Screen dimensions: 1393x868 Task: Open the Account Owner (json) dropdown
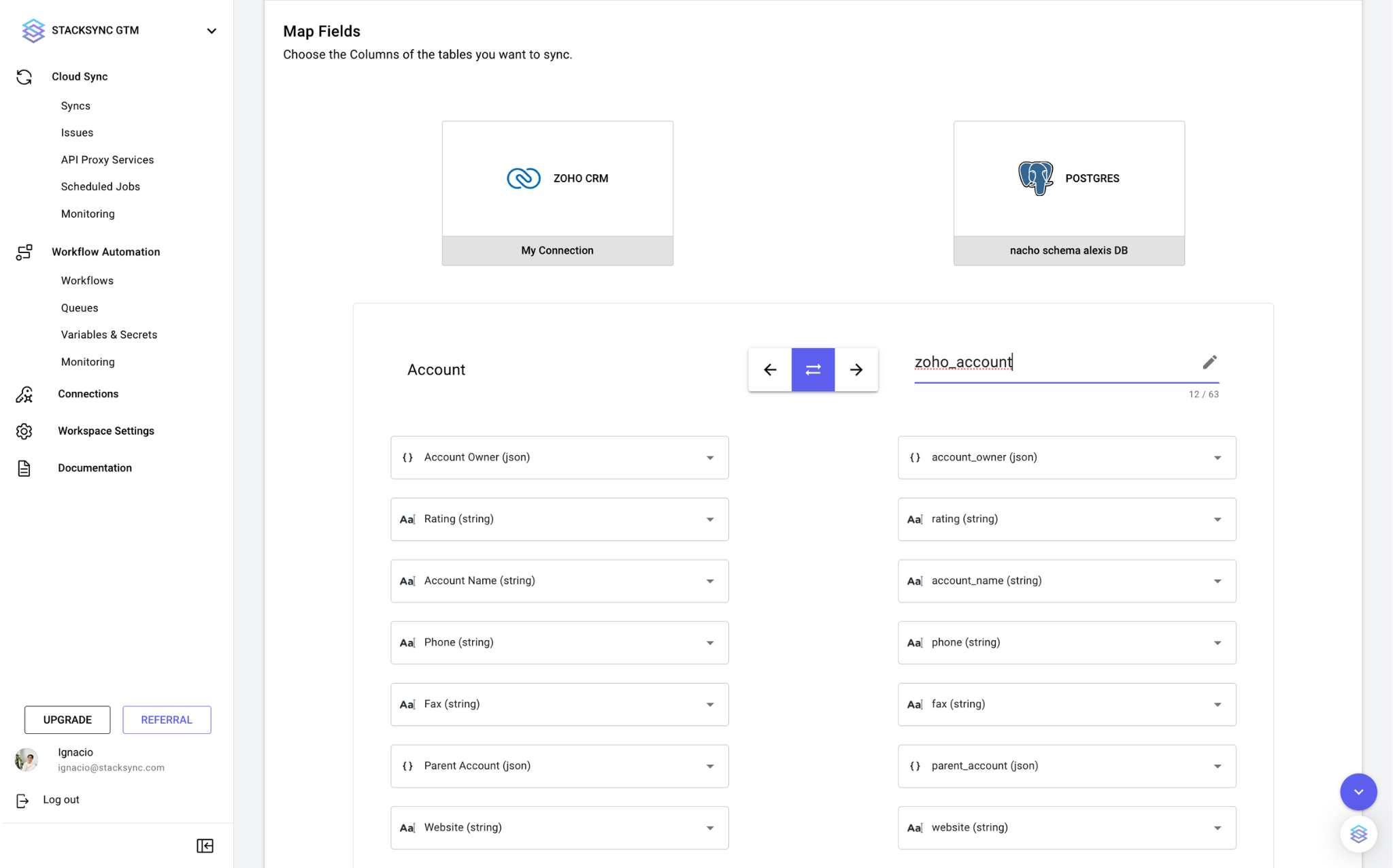click(559, 457)
